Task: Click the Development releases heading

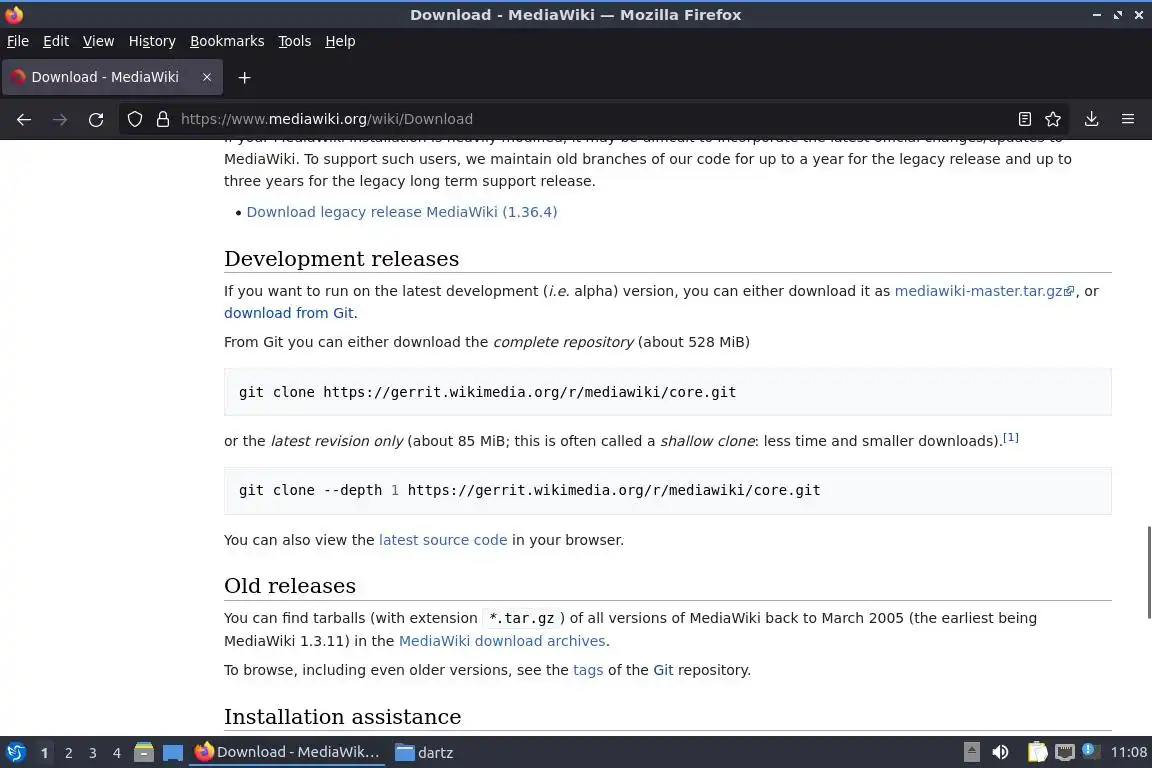Action: [x=342, y=259]
